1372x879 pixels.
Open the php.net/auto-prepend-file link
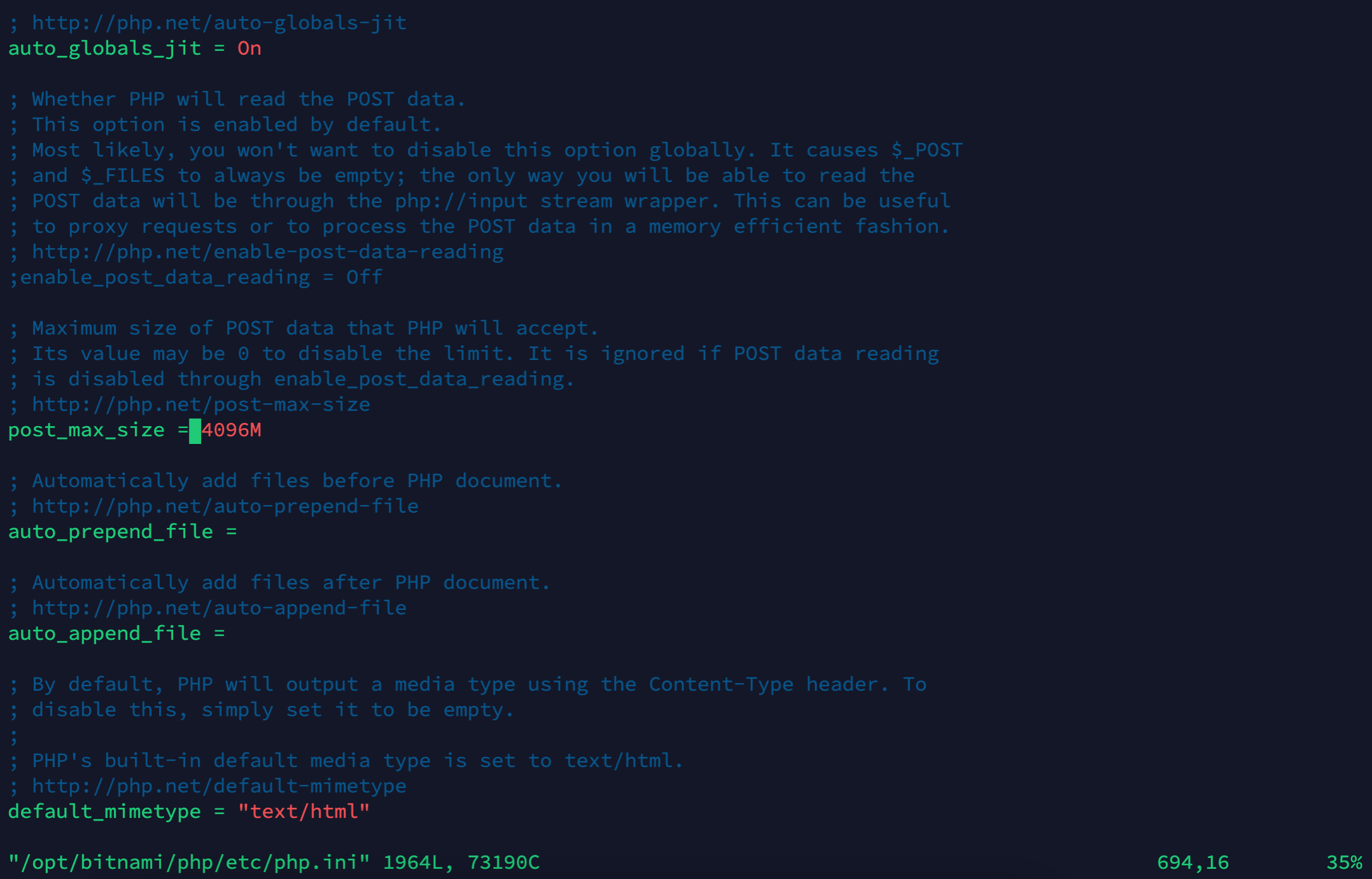coord(225,506)
